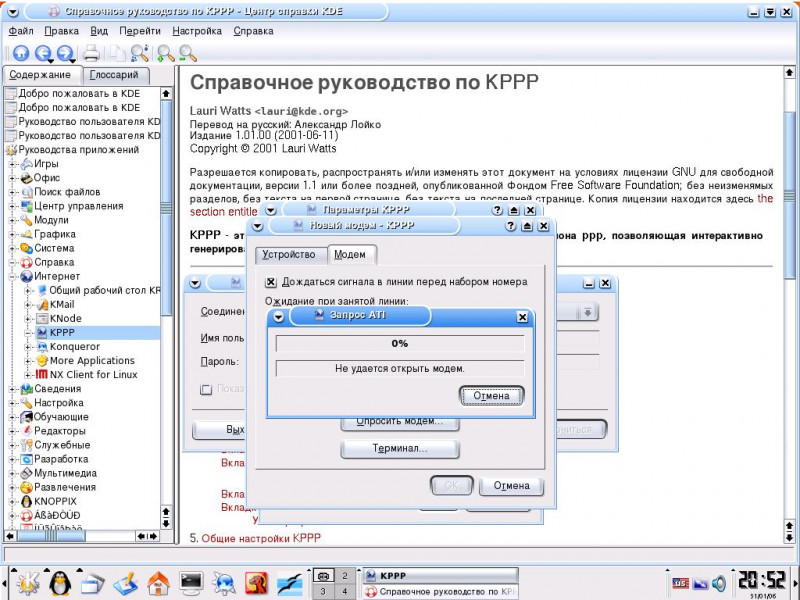Open window menu of Запрос ATI dialog

[279, 317]
